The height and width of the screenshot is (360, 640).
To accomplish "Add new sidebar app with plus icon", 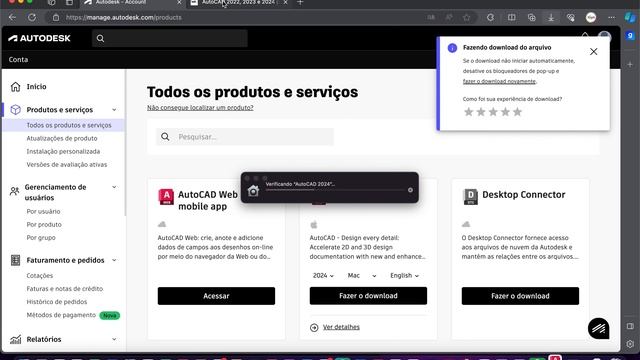I will coord(630,64).
